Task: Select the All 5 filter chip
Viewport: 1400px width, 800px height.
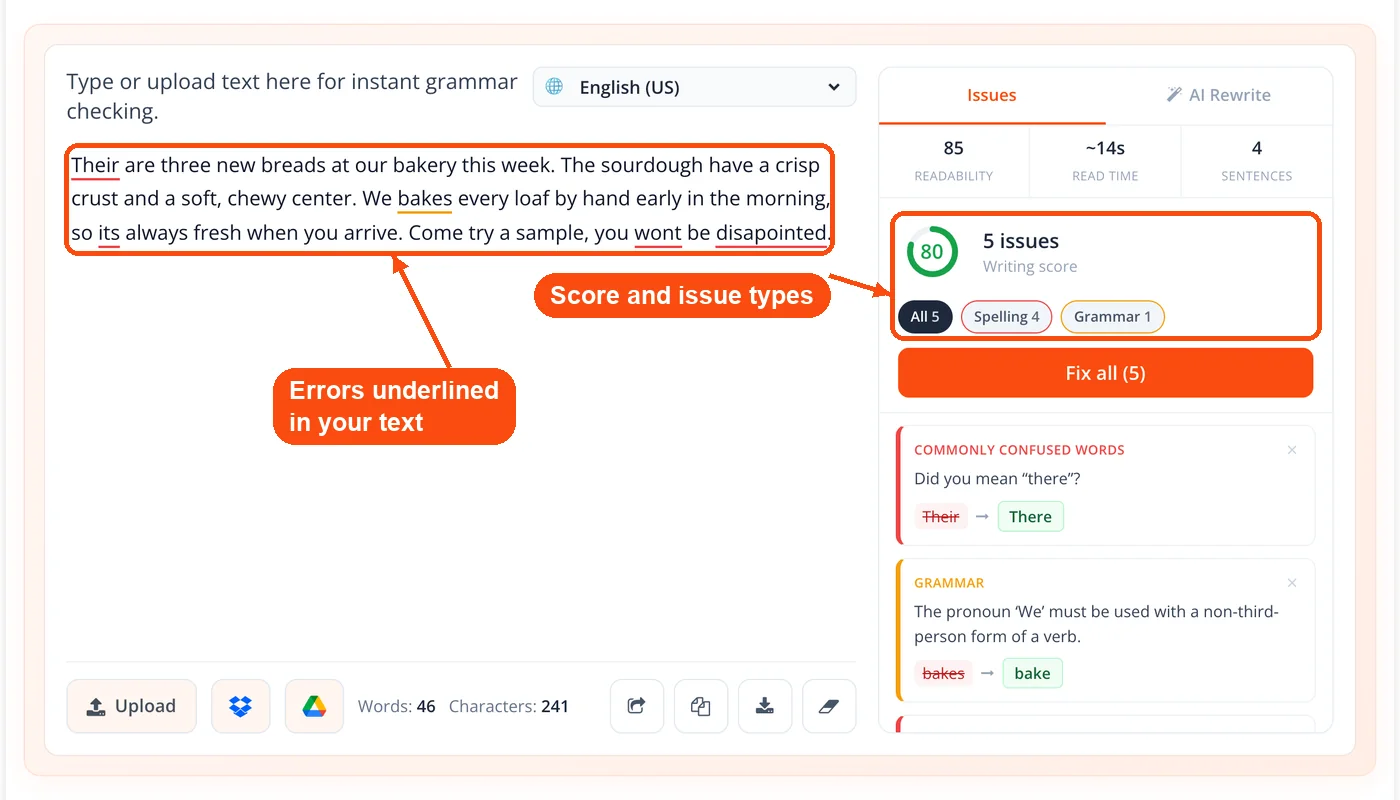Action: [x=925, y=317]
